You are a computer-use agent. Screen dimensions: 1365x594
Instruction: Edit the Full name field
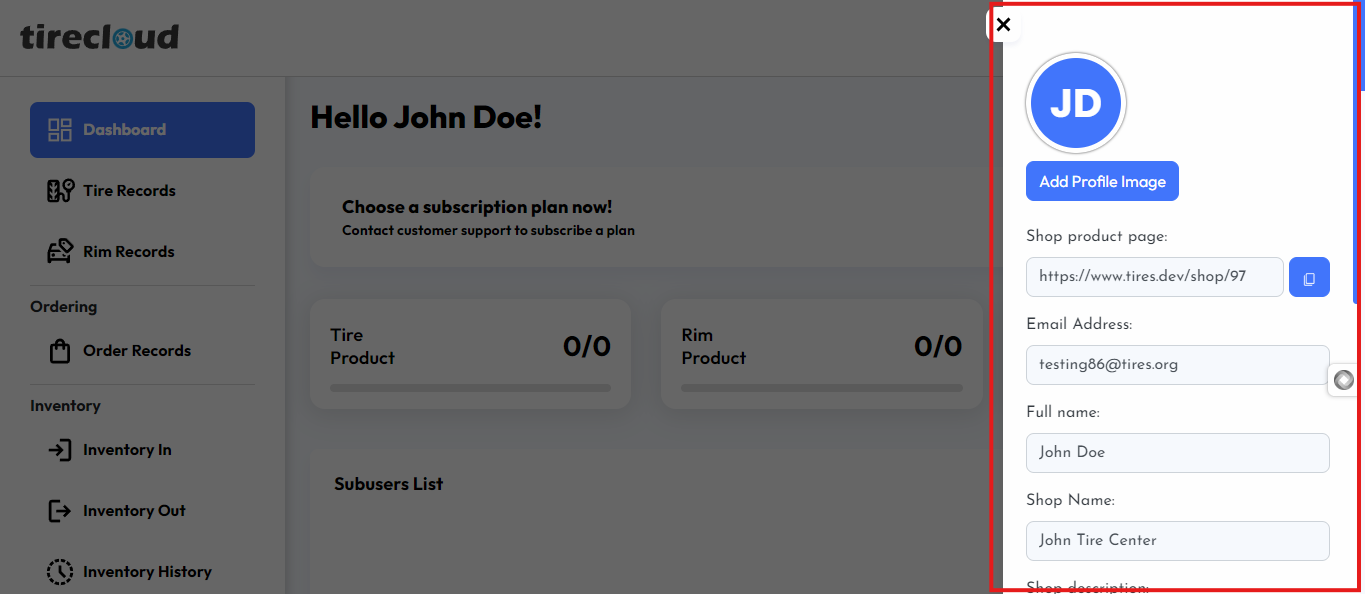(x=1177, y=453)
